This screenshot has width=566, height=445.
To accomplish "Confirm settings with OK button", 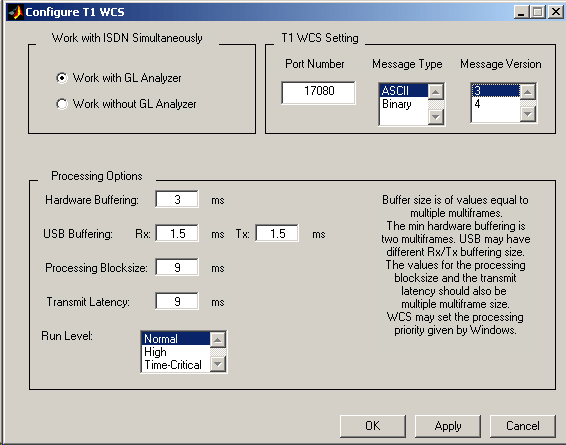I will (373, 426).
